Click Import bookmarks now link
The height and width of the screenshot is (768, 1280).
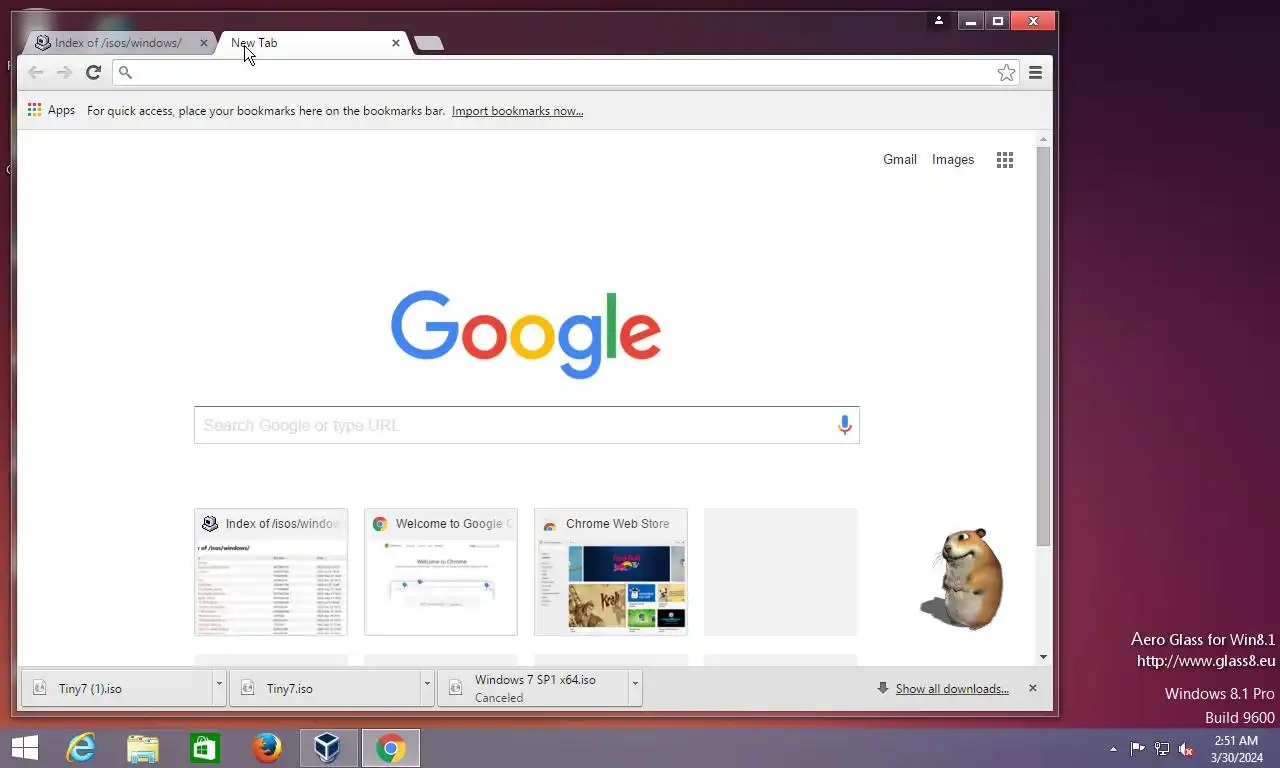(x=517, y=111)
